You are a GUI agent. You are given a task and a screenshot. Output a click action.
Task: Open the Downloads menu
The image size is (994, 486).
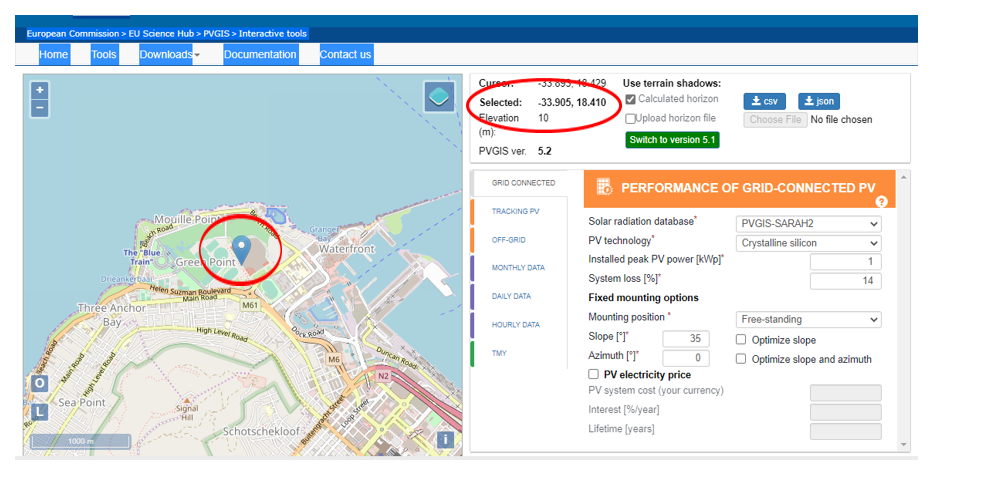point(169,54)
